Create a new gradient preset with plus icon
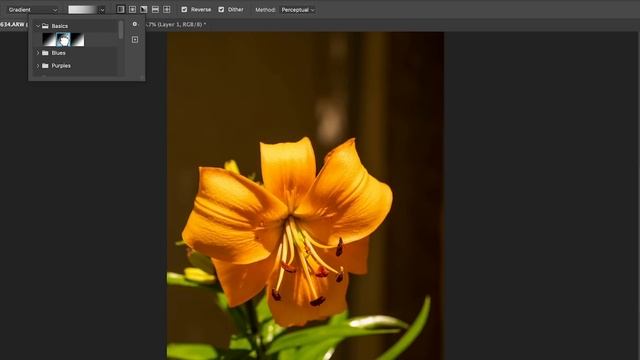This screenshot has width=640, height=360. pos(135,40)
